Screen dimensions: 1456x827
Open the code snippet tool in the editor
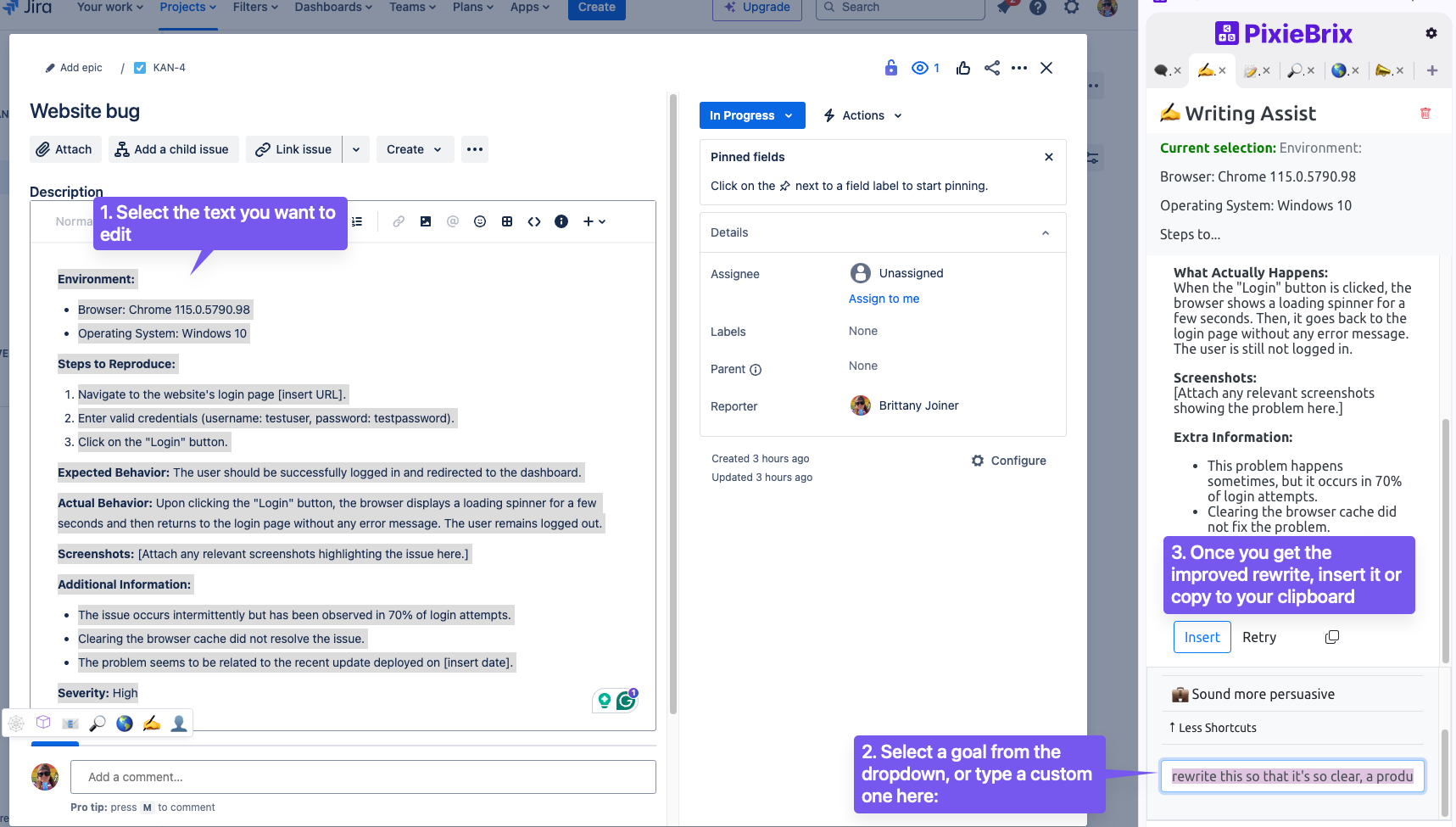pos(534,221)
